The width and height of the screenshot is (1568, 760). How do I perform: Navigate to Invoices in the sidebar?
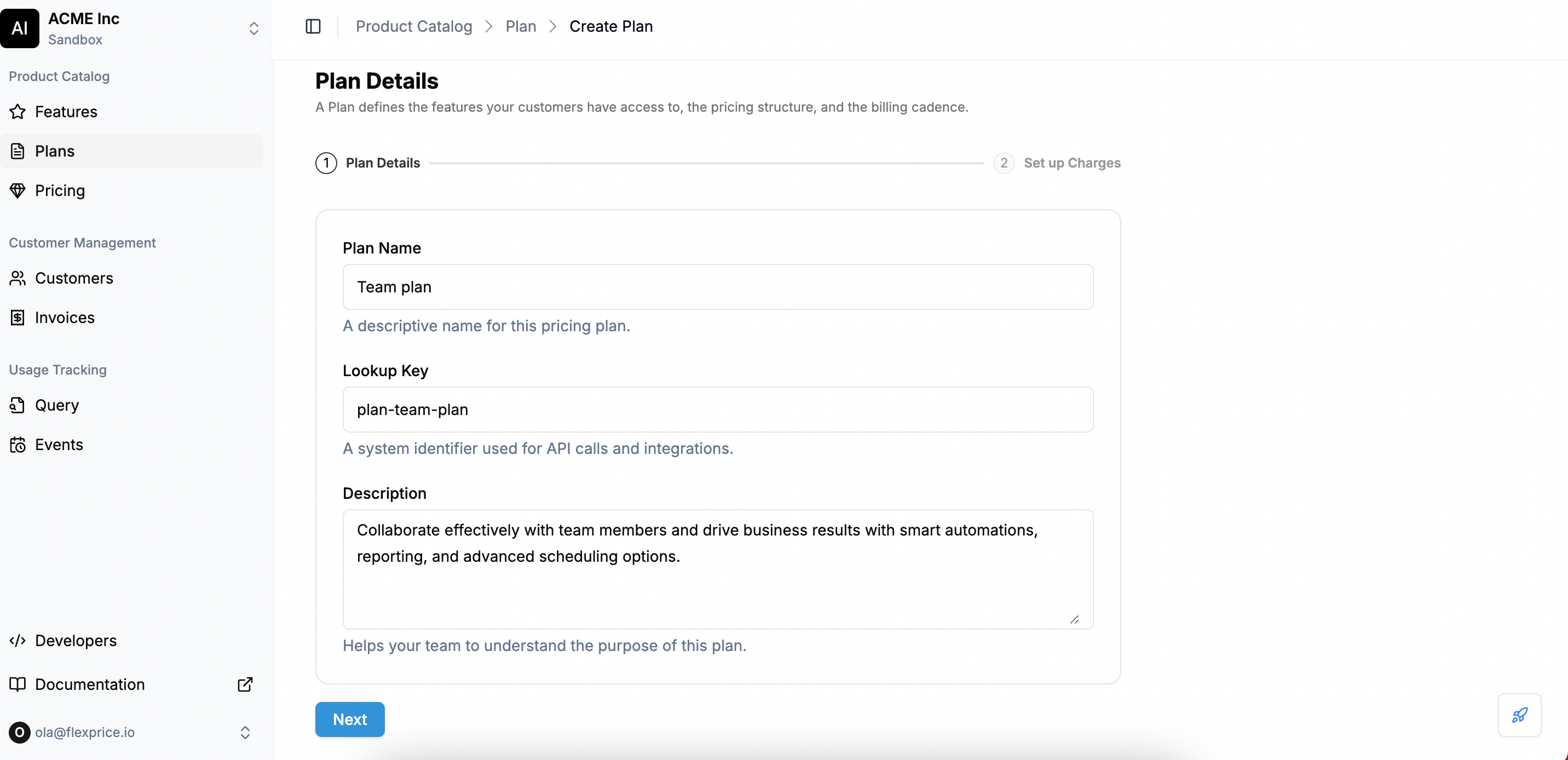[x=131, y=318]
